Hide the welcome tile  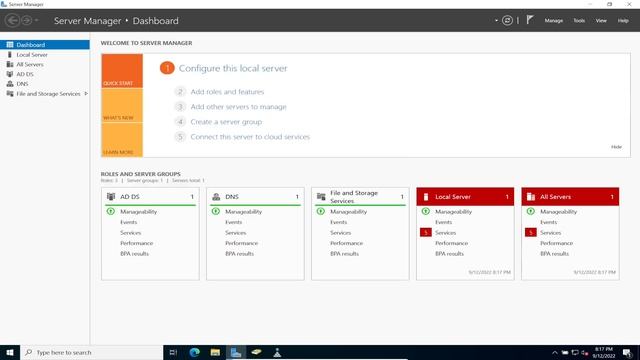pyautogui.click(x=616, y=147)
